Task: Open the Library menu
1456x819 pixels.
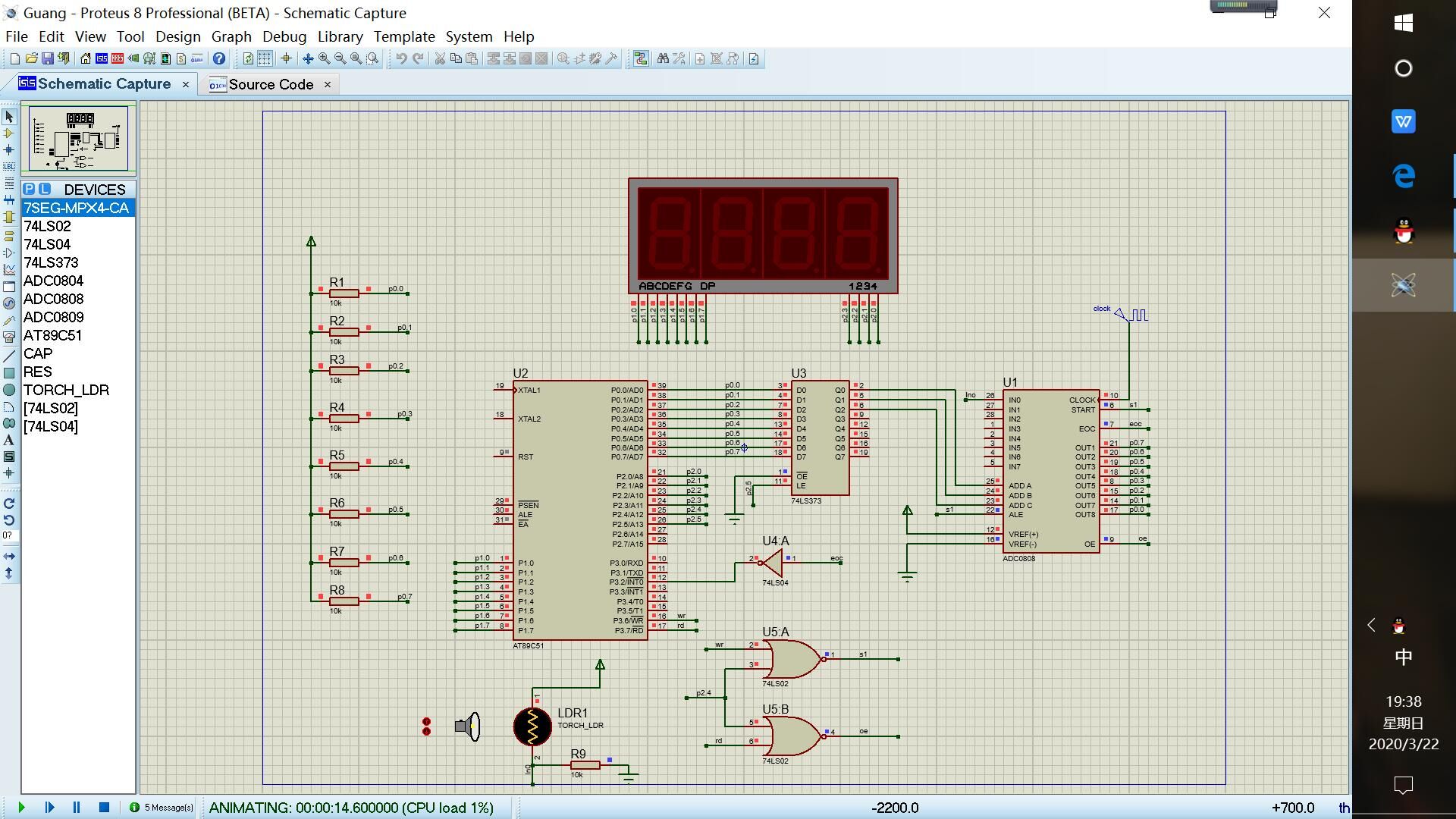Action: point(340,36)
